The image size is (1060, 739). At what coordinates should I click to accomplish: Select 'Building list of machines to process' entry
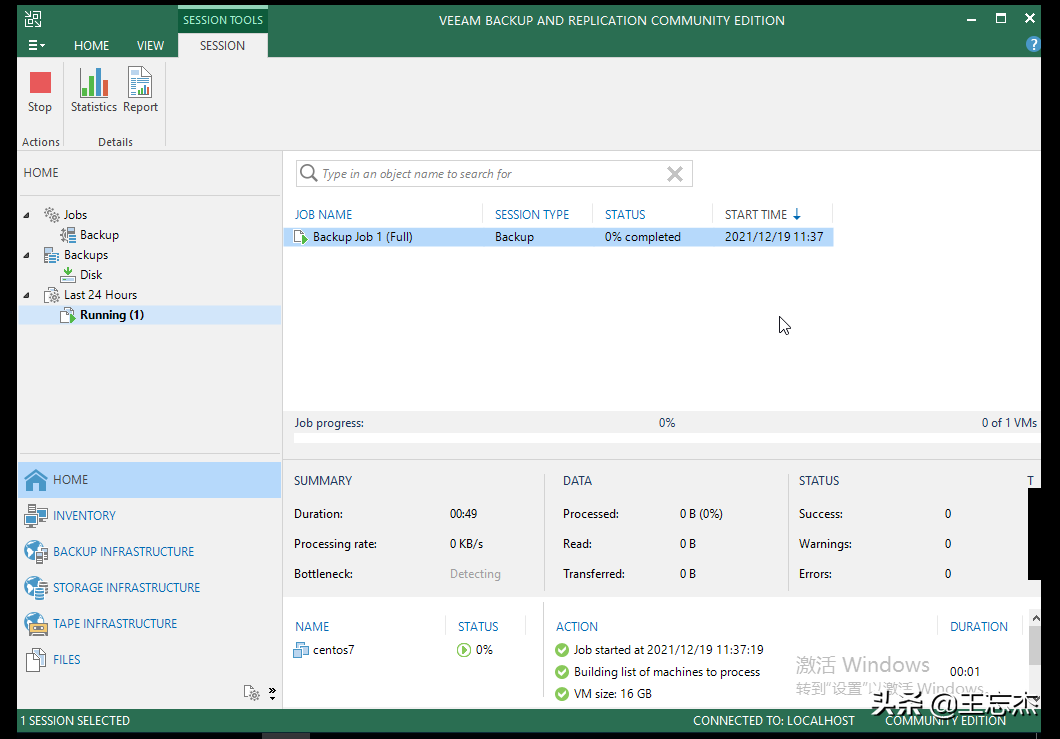click(667, 672)
